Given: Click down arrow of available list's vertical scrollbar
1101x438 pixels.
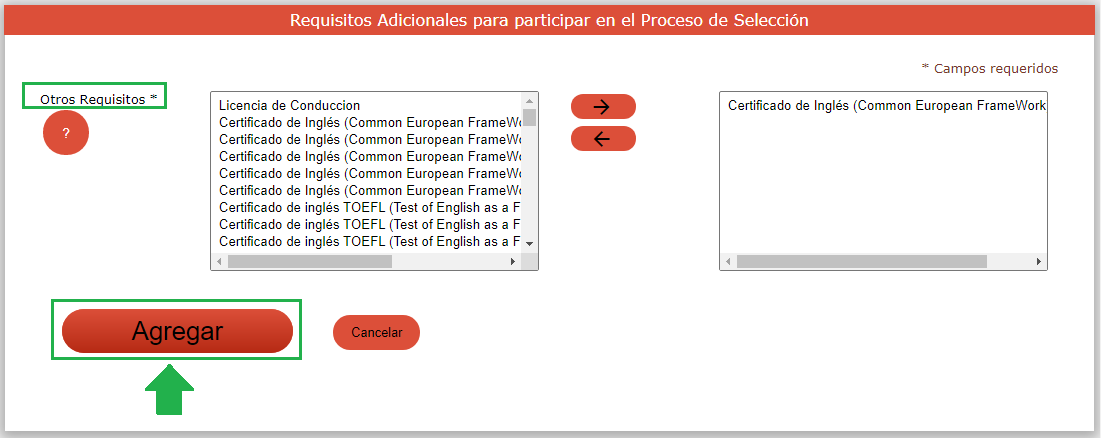Looking at the screenshot, I should tap(530, 243).
